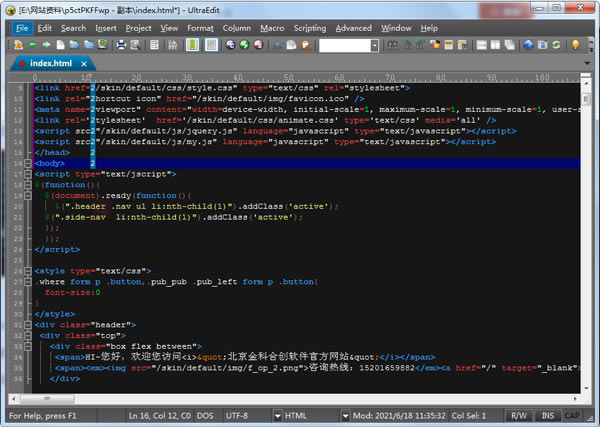Click the Save file icon with green arrow
600x427 pixels.
pyautogui.click(x=103, y=45)
